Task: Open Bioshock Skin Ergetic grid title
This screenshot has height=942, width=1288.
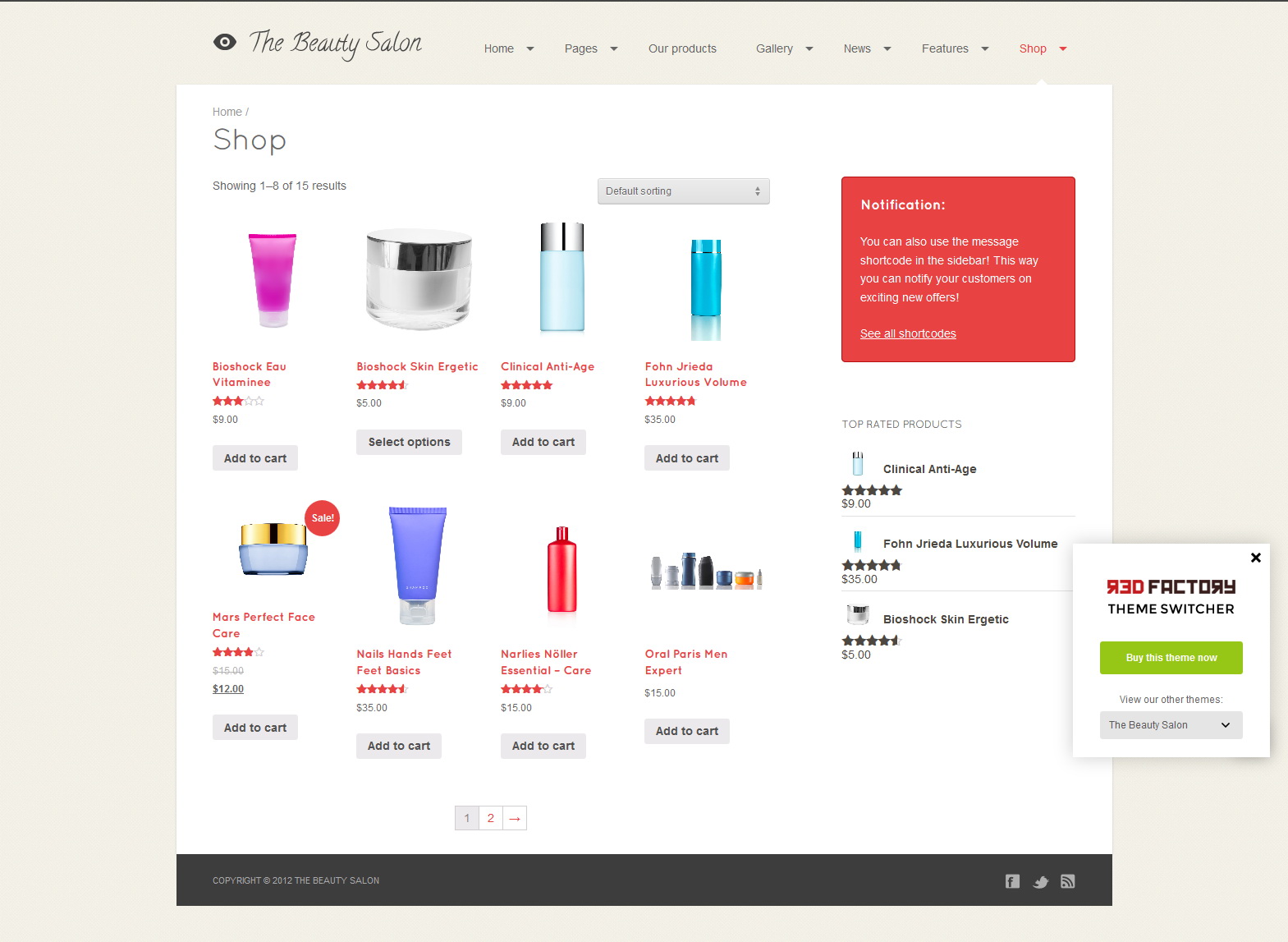Action: click(x=417, y=367)
